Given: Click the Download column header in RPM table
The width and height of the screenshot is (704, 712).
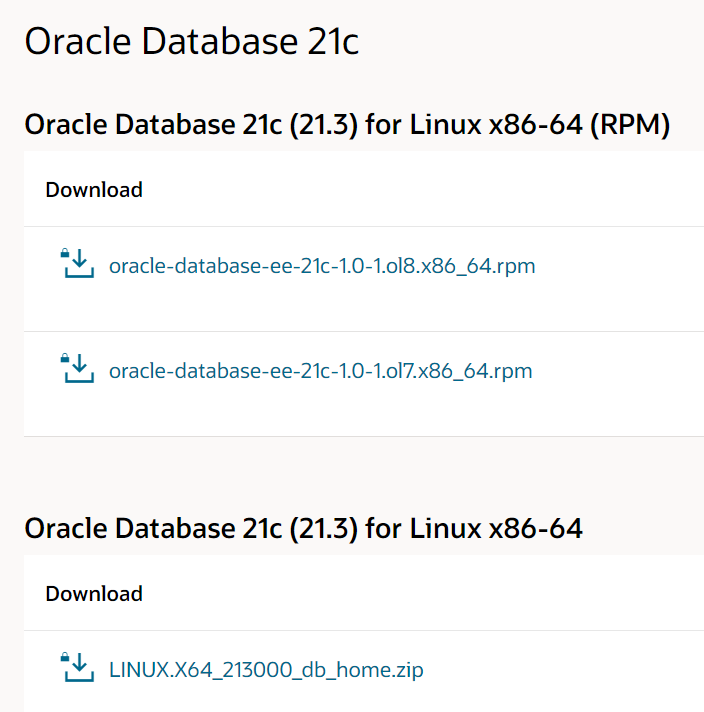Looking at the screenshot, I should pyautogui.click(x=94, y=189).
